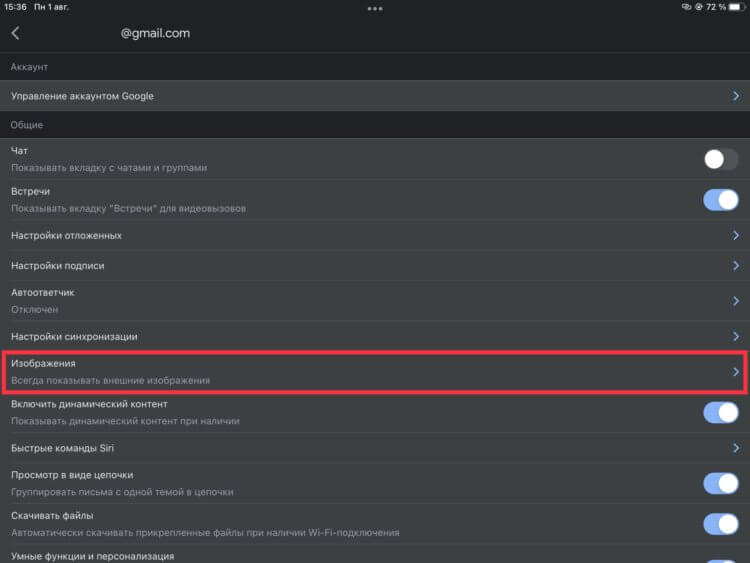Screen dimensions: 750x563
Task: Disable the Встречи toggle
Action: click(721, 200)
